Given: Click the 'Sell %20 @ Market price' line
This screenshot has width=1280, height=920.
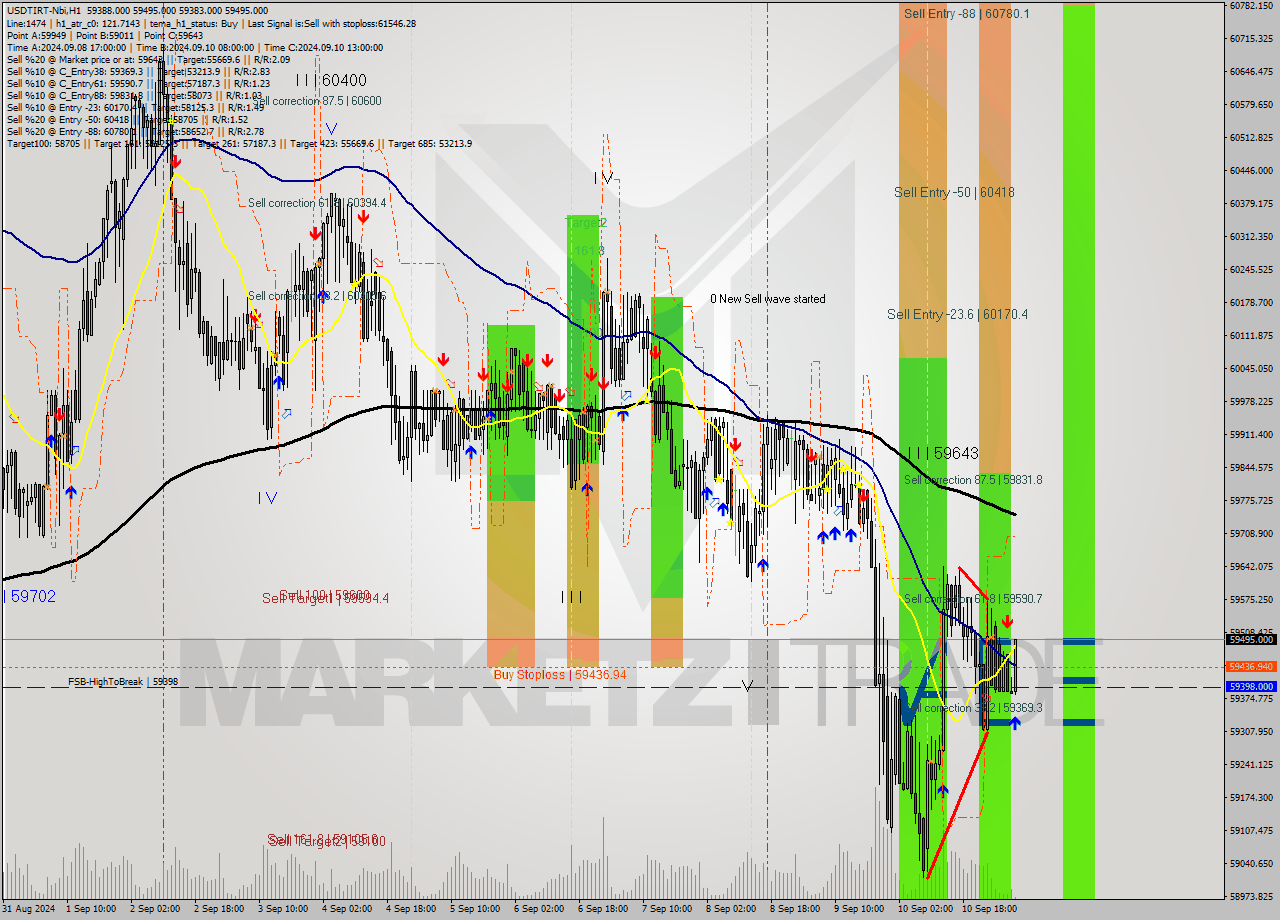Looking at the screenshot, I should pos(148,59).
